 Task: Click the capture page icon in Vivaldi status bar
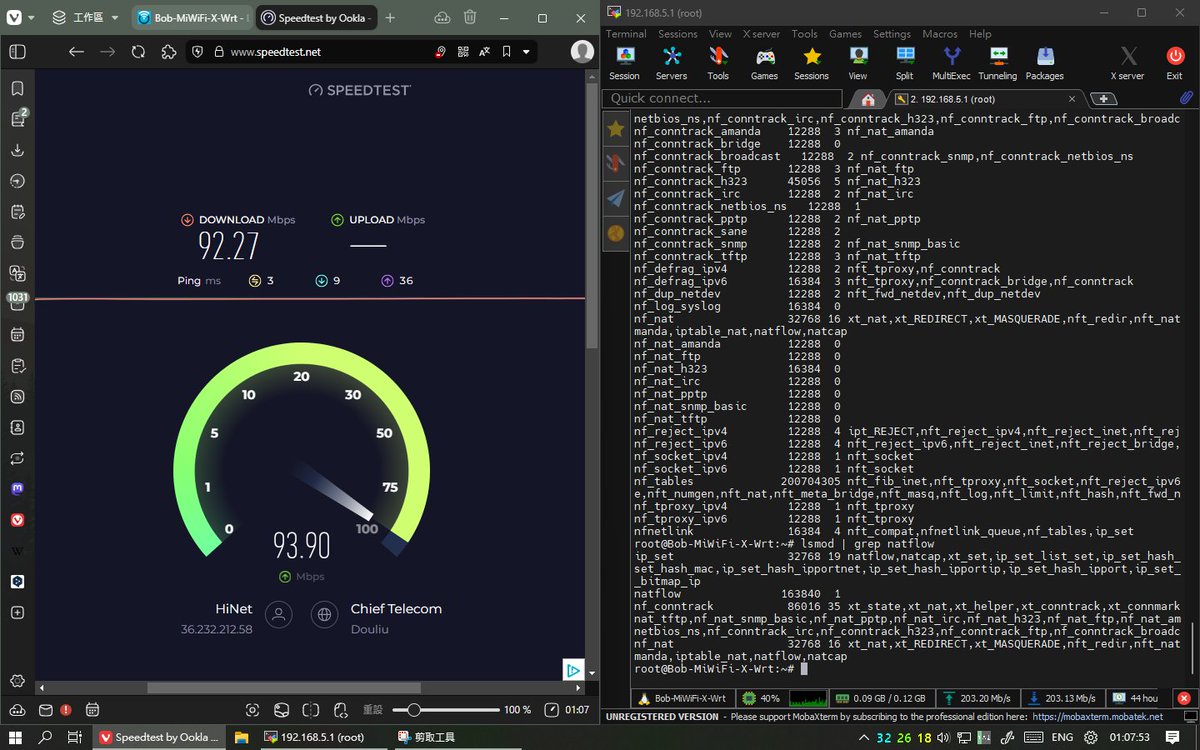tap(252, 710)
